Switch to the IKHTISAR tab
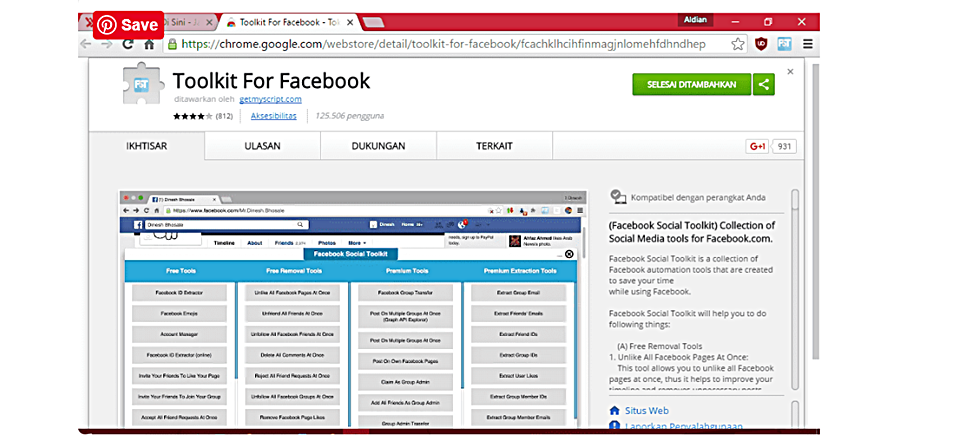The image size is (960, 436). pos(147,146)
